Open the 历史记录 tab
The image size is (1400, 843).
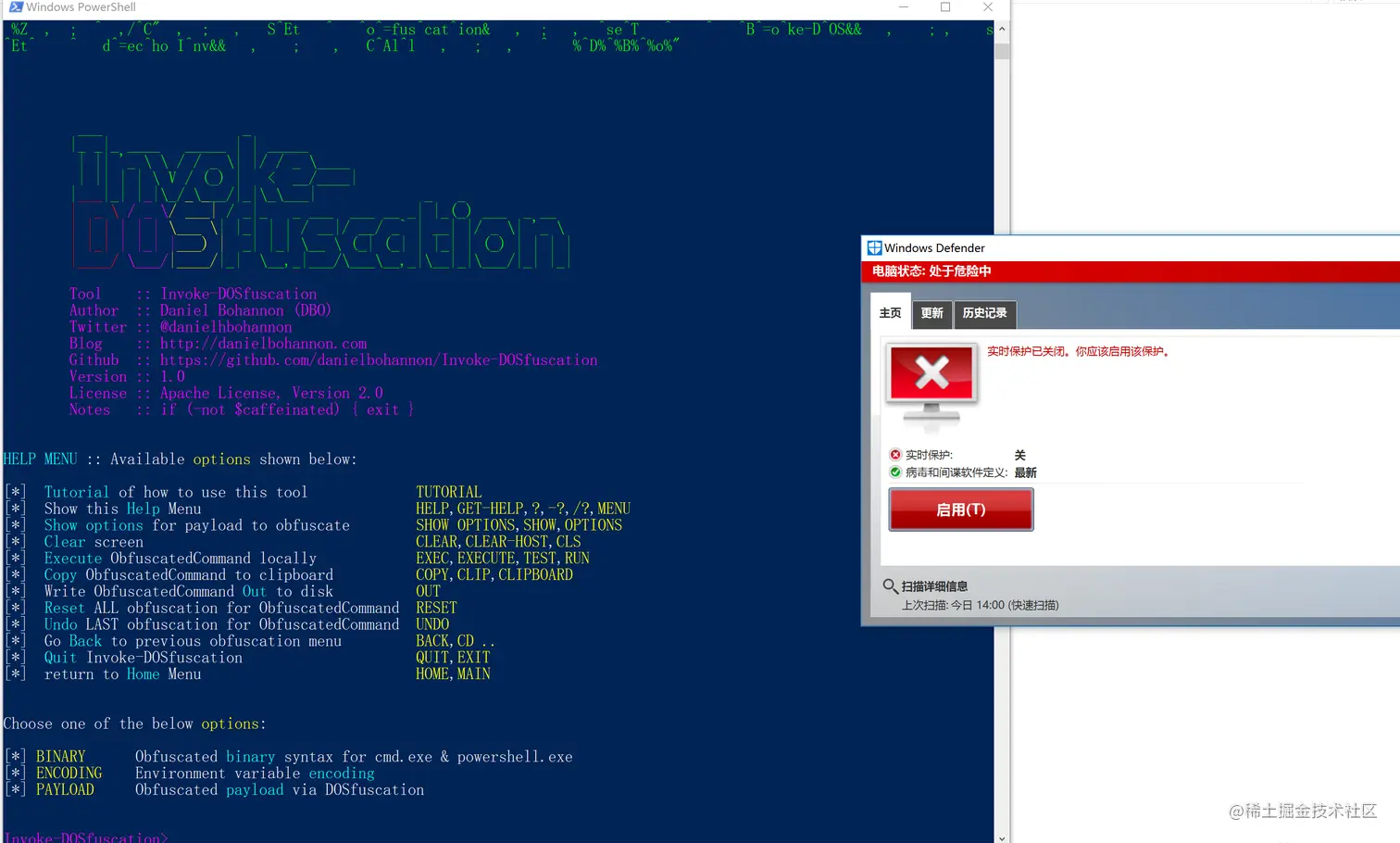point(984,314)
